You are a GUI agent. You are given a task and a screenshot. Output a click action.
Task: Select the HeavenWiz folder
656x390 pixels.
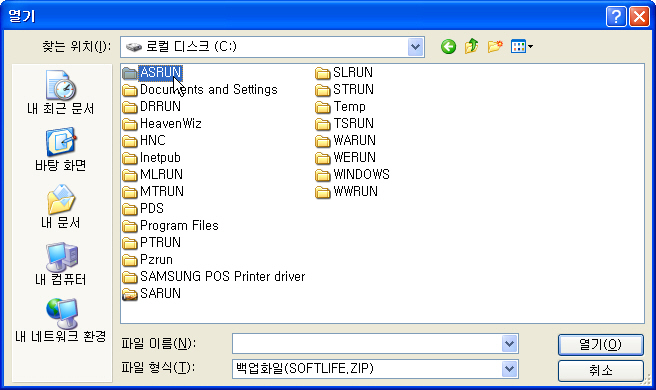coord(162,124)
